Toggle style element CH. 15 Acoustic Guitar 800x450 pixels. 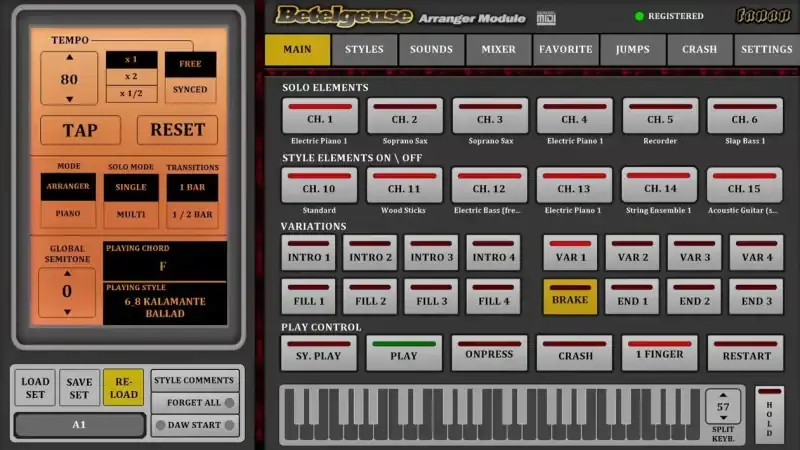[x=744, y=185]
